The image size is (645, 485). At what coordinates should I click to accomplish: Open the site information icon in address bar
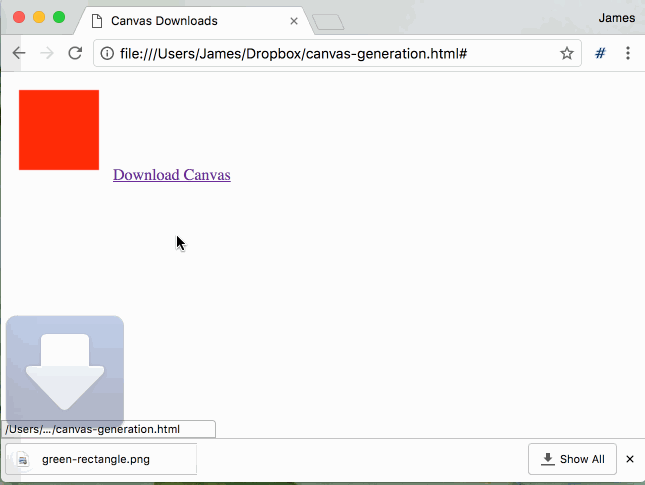tap(107, 53)
